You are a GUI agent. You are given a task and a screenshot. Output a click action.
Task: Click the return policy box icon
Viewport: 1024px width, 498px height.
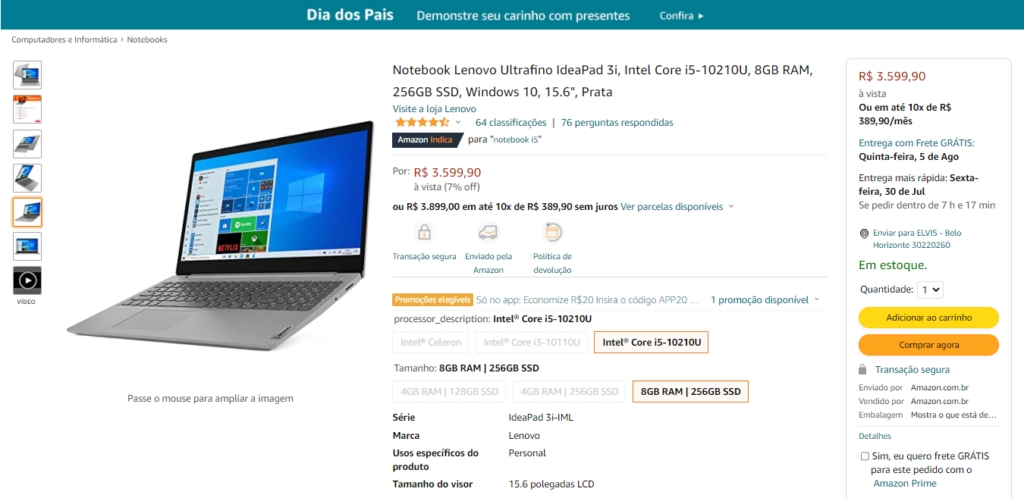tap(552, 232)
